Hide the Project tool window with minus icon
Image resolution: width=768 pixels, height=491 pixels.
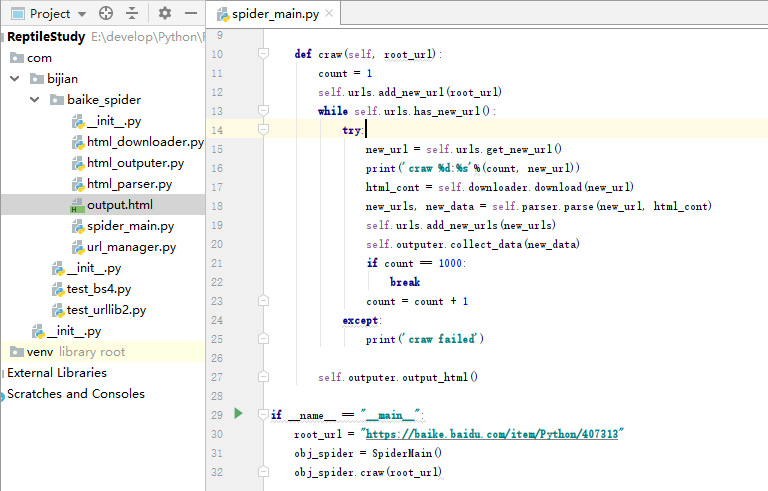click(x=189, y=14)
